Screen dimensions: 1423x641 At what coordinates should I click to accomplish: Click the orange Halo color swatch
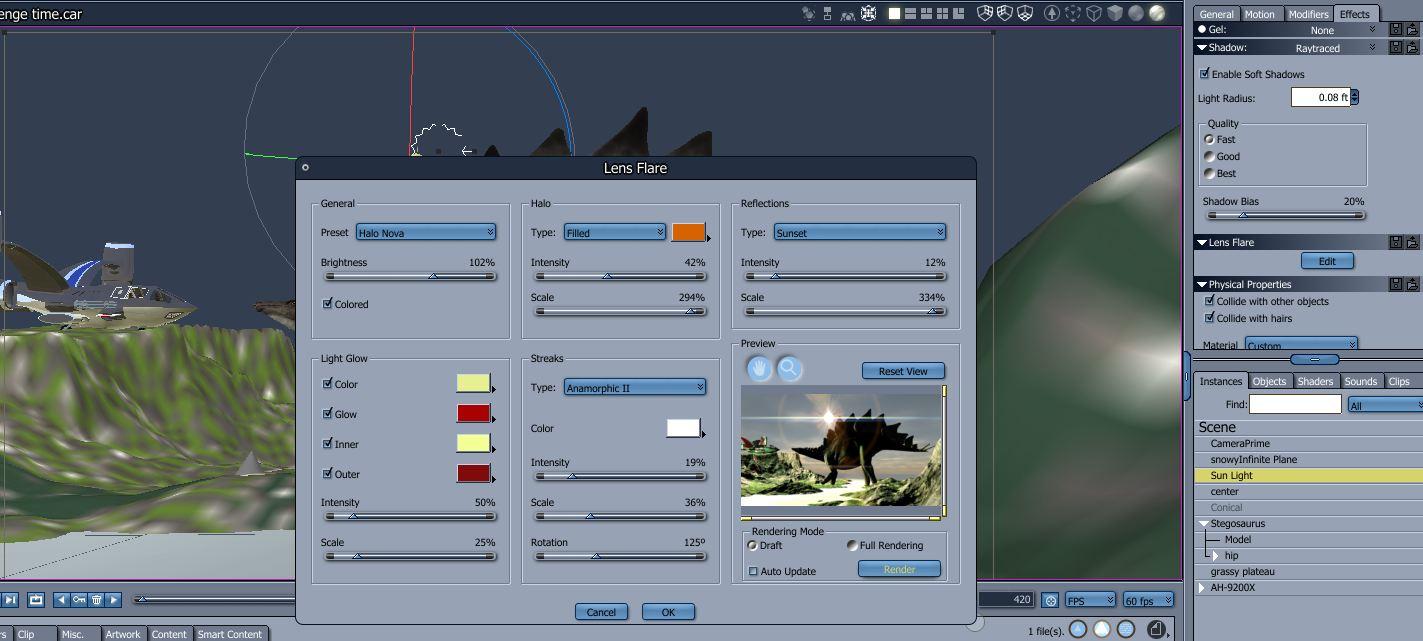689,232
